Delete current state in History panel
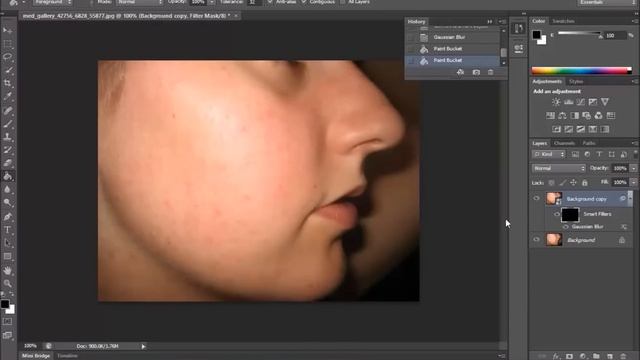The height and width of the screenshot is (360, 640). click(x=491, y=72)
